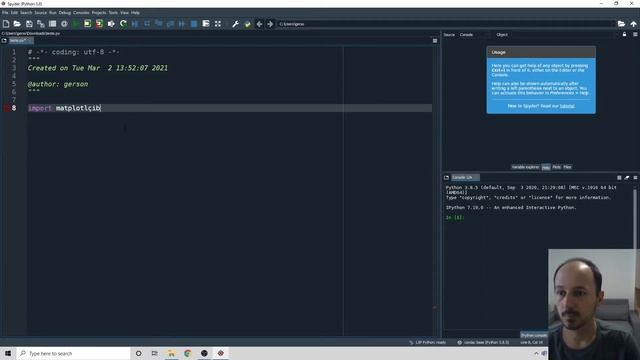Open the File menu

point(5,13)
